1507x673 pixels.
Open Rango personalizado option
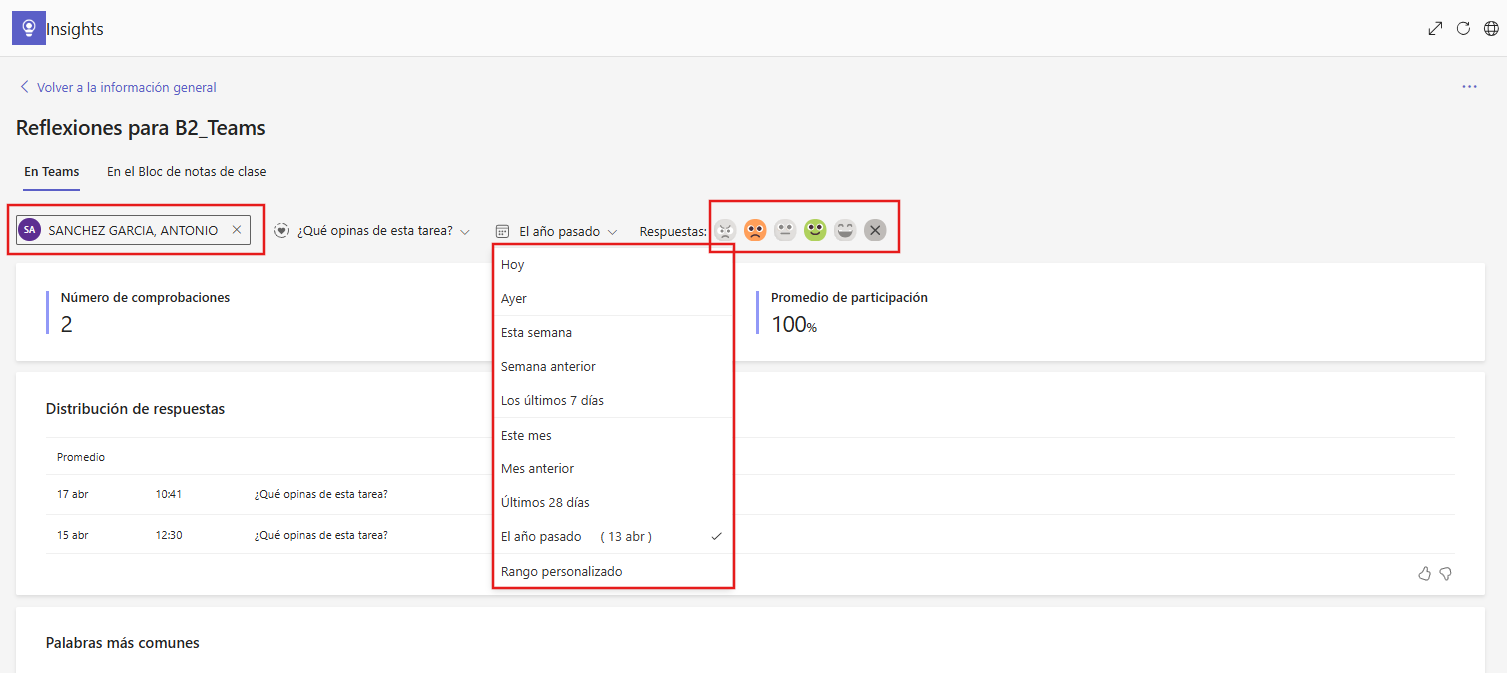tap(613, 571)
